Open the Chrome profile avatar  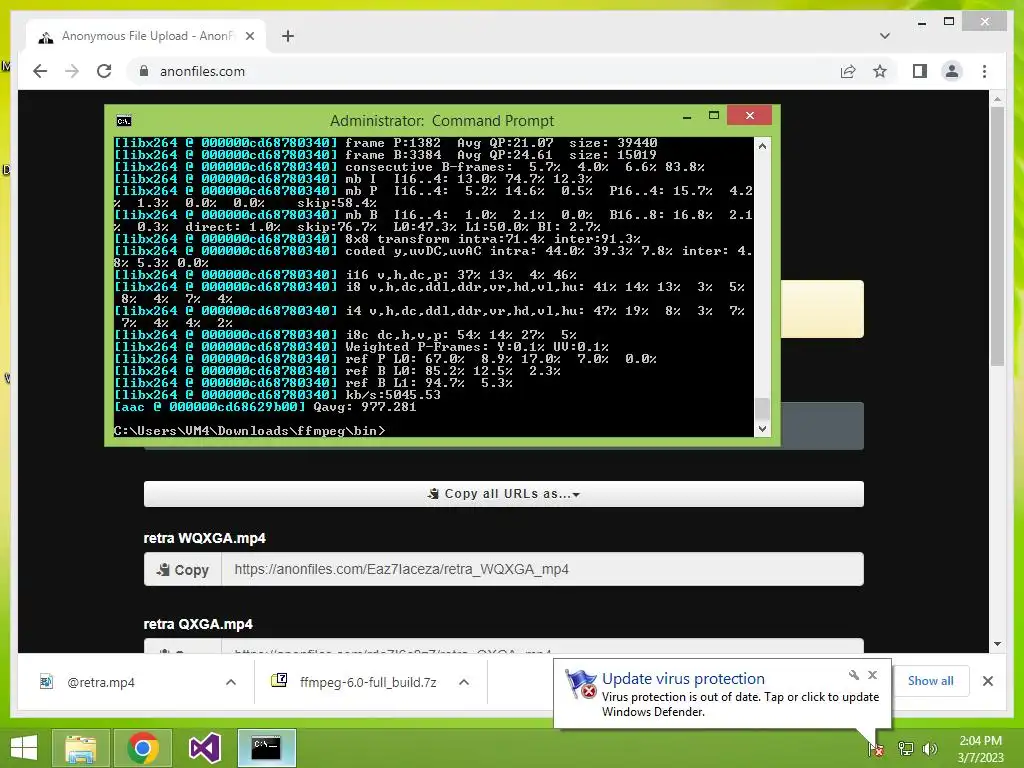[952, 71]
